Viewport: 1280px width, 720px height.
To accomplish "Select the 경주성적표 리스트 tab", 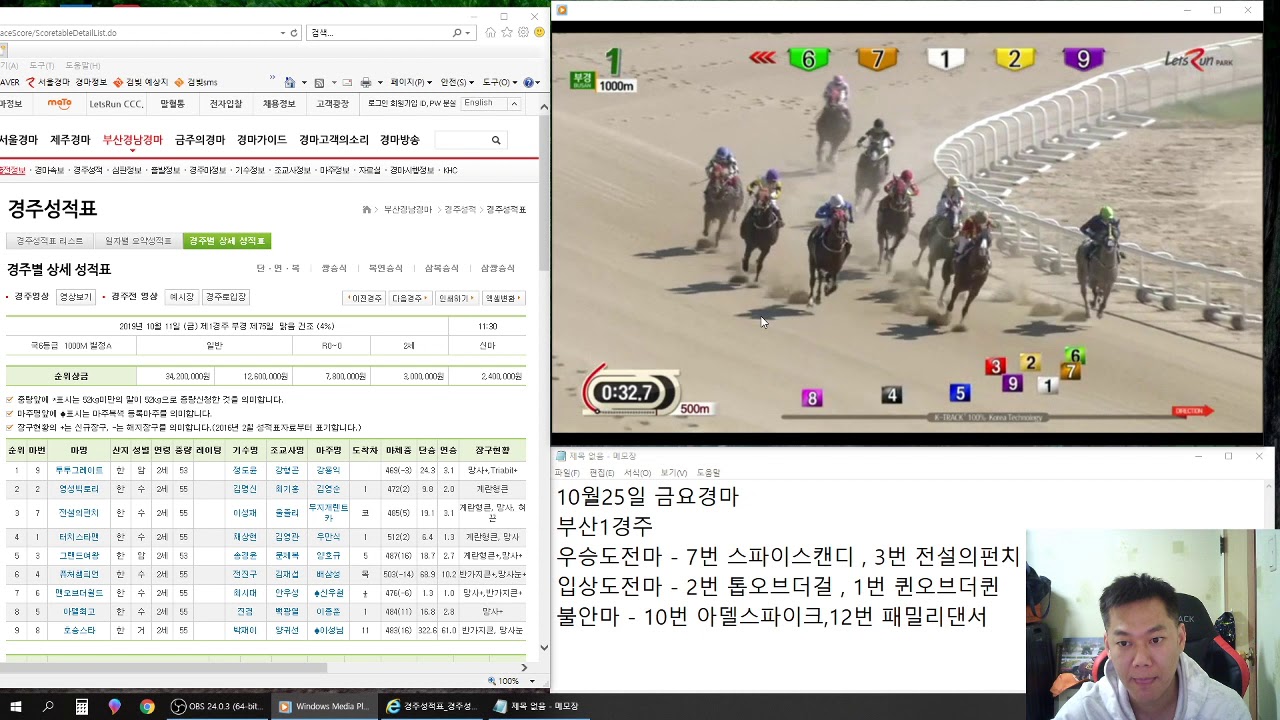I will [x=50, y=241].
